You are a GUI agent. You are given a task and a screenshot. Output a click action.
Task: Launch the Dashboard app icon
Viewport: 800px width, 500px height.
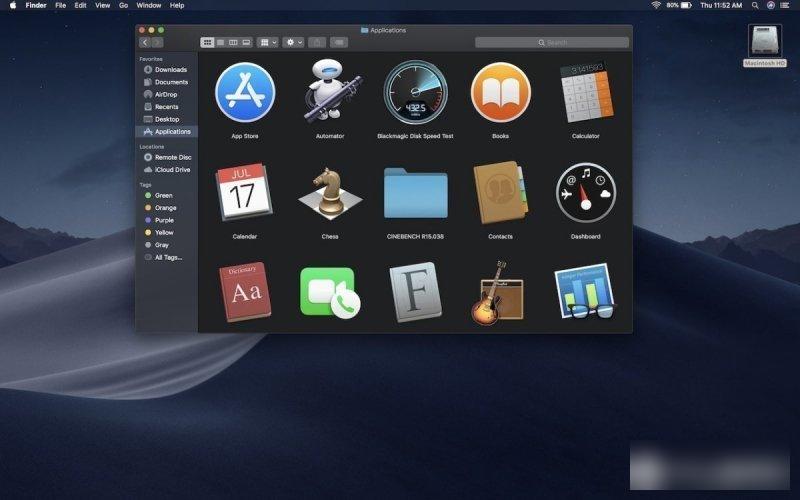click(586, 193)
